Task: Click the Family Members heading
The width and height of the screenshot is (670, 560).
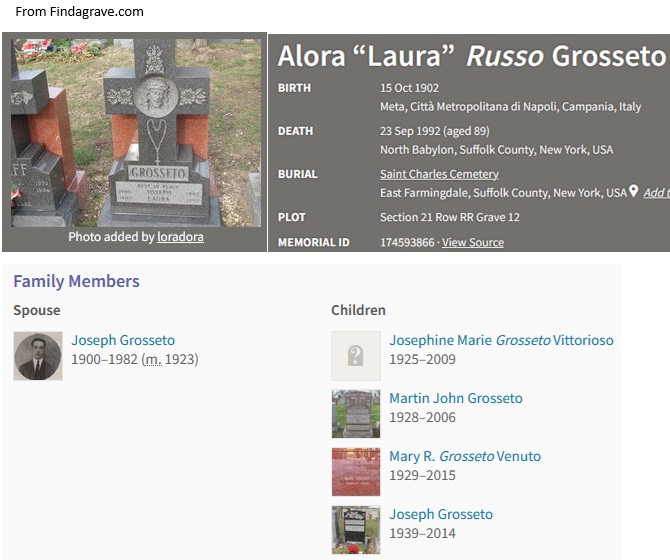Action: pos(76,281)
